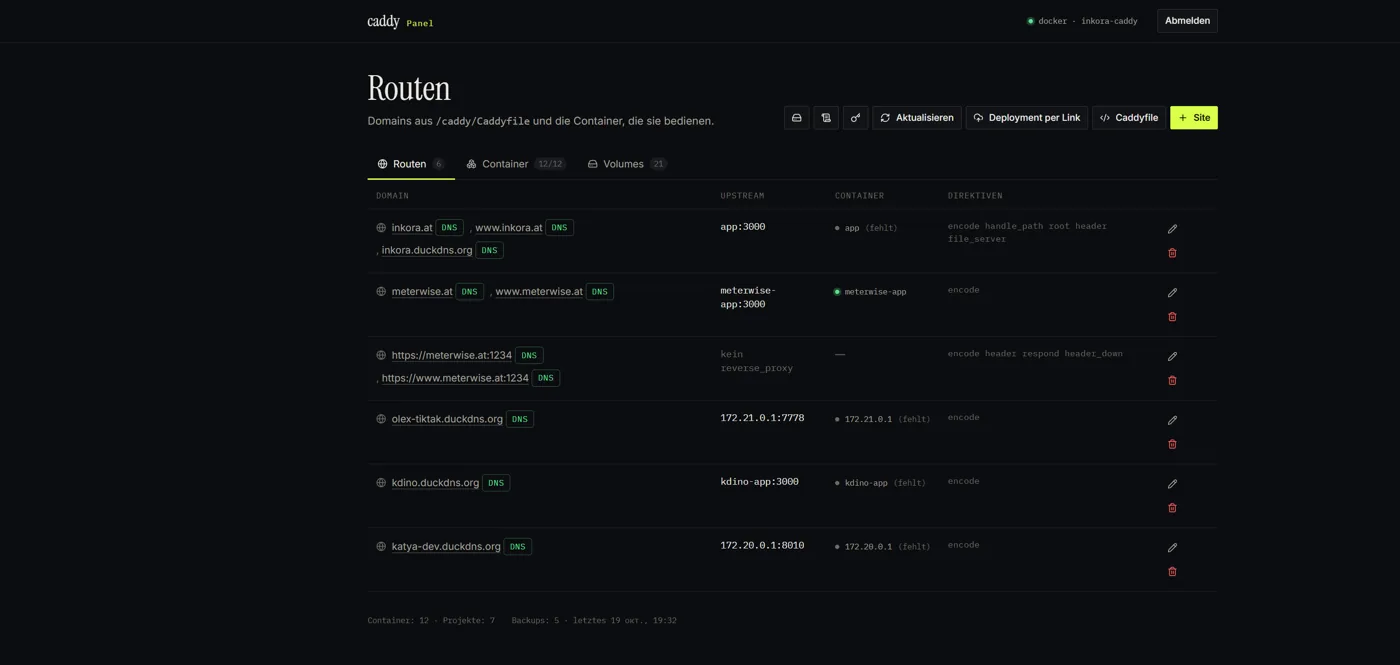Open Deployment per Link
1400x665 pixels.
click(1027, 118)
